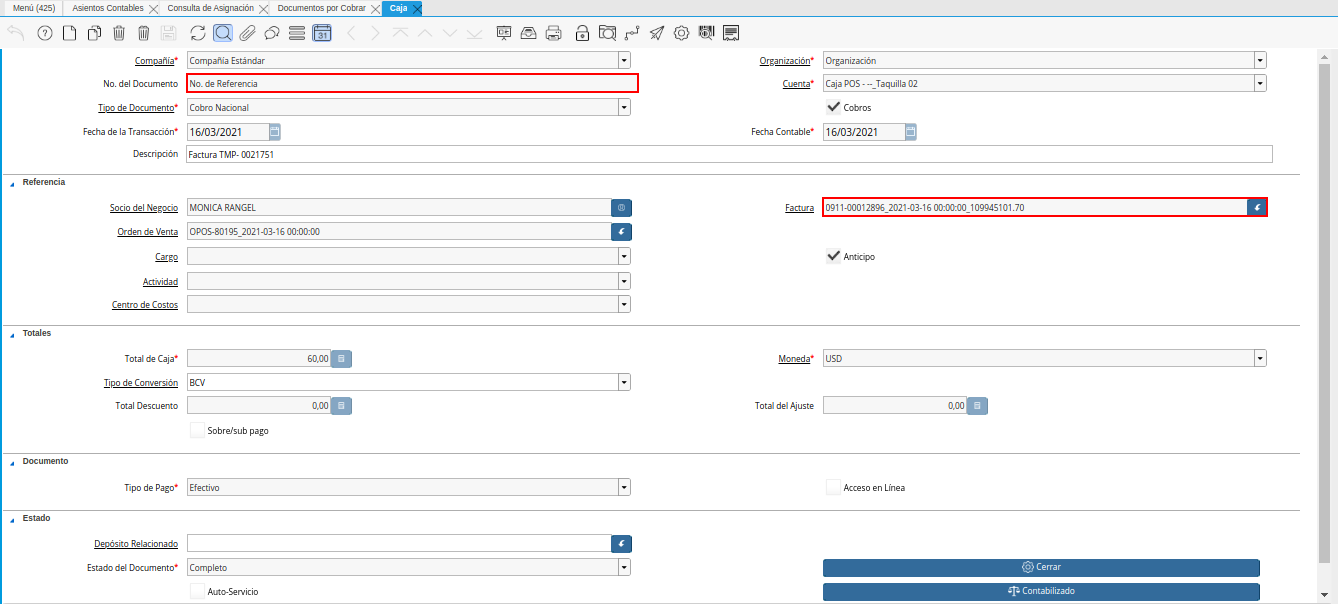Click the Help question mark icon
Image resolution: width=1338 pixels, height=605 pixels.
tap(44, 33)
